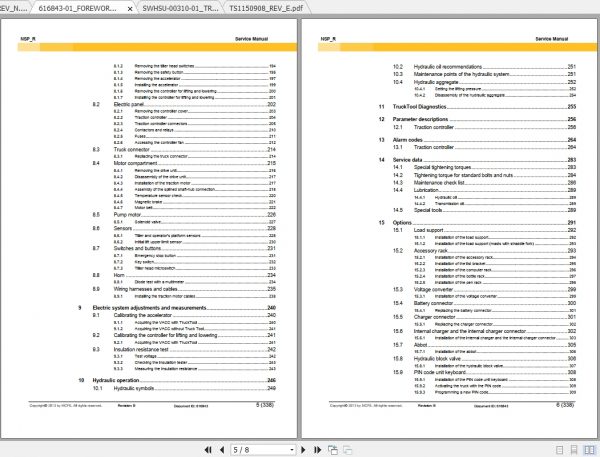This screenshot has height=457, width=600.
Task: Click TOC entry 15.4 Battery connector
Action: (484, 303)
